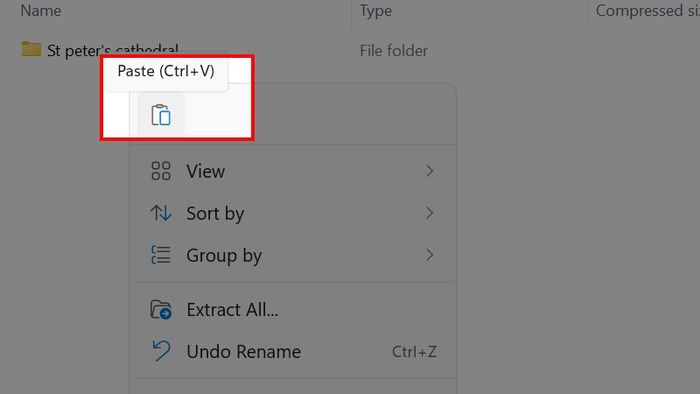Image resolution: width=700 pixels, height=394 pixels.
Task: Click the Paste clipboard icon
Action: 161,115
